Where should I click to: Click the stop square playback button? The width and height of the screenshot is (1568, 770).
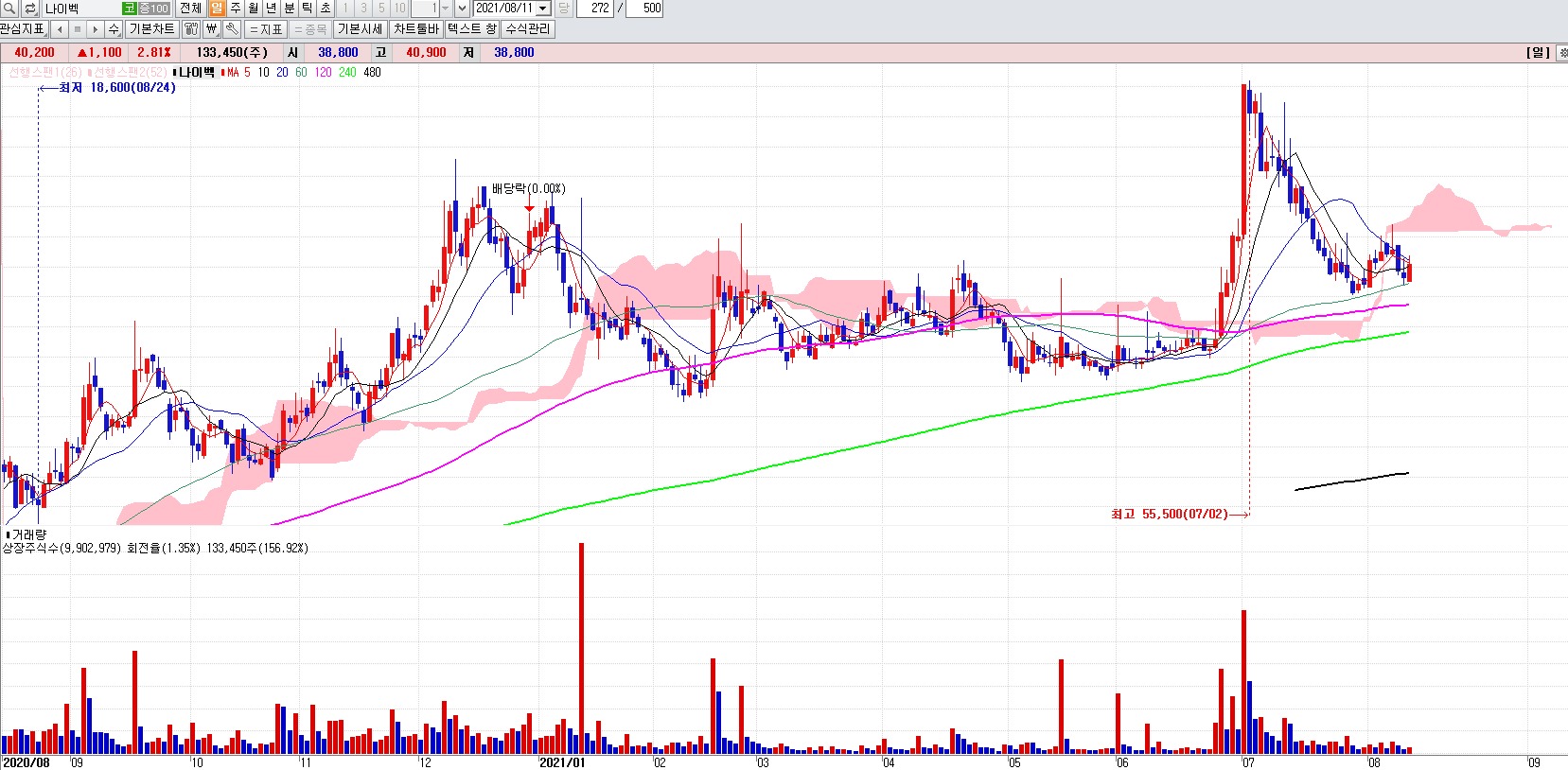78,29
